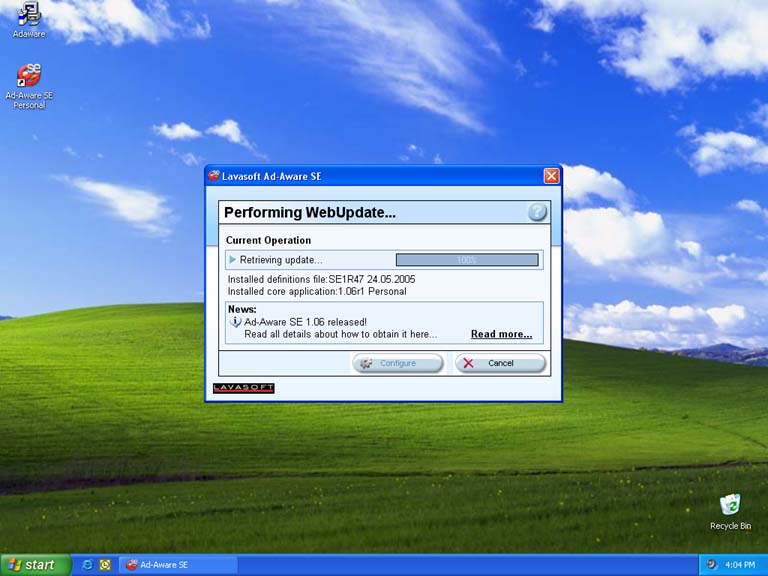Click the taskbar clock
The image size is (768, 576).
[x=740, y=565]
